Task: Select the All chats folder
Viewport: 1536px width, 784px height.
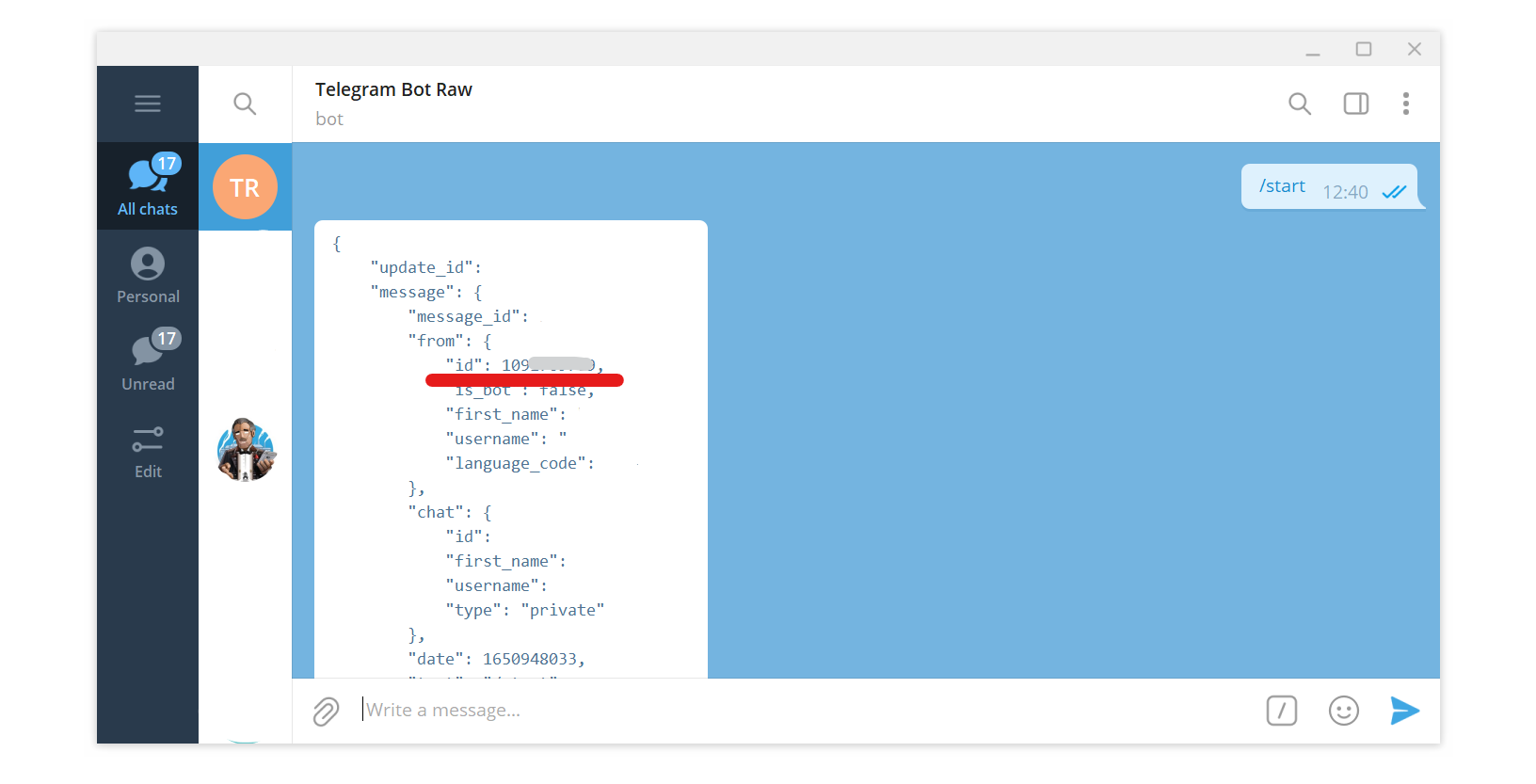Action: point(148,186)
